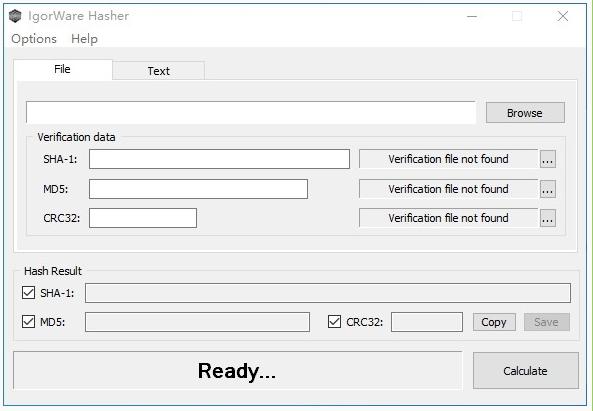
Task: Click the MD5 hash result output field
Action: point(197,322)
